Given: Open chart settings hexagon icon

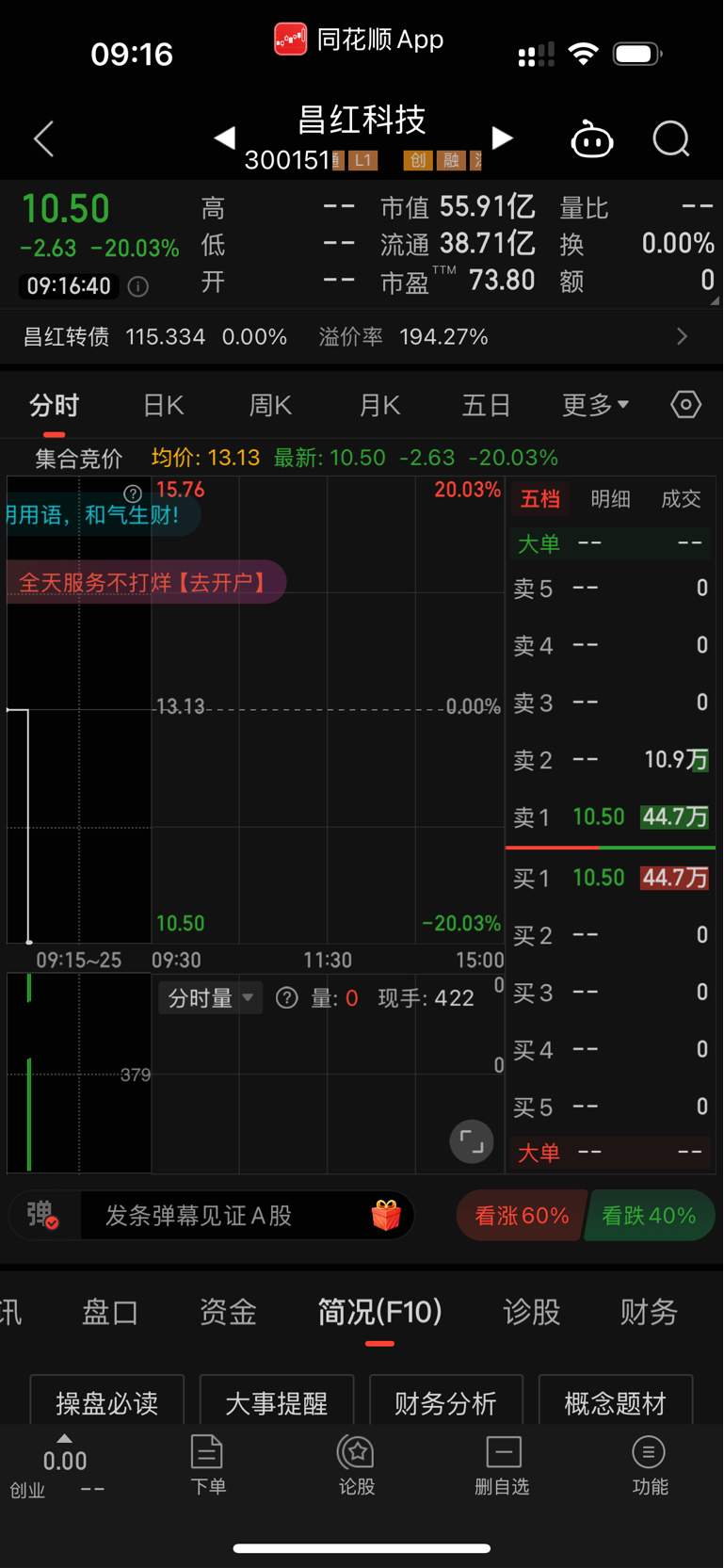Looking at the screenshot, I should coord(686,405).
